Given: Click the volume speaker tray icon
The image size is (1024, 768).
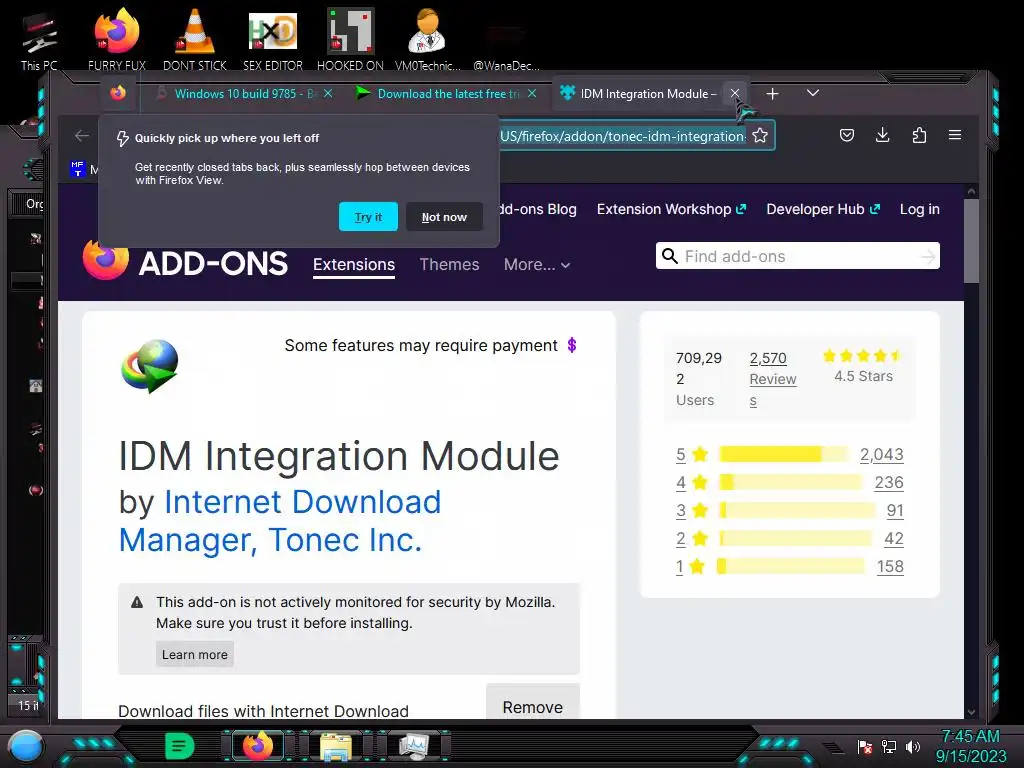Looking at the screenshot, I should coord(913,746).
